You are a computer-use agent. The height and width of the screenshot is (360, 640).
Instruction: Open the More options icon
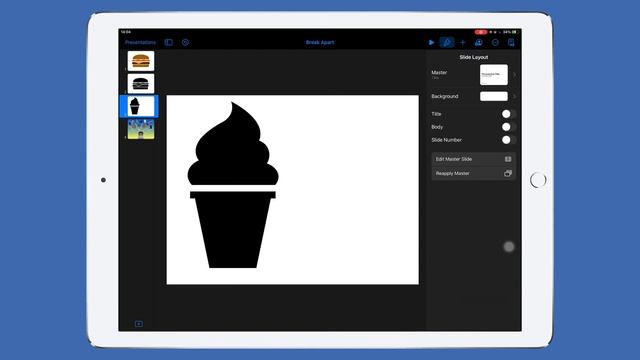tap(495, 42)
